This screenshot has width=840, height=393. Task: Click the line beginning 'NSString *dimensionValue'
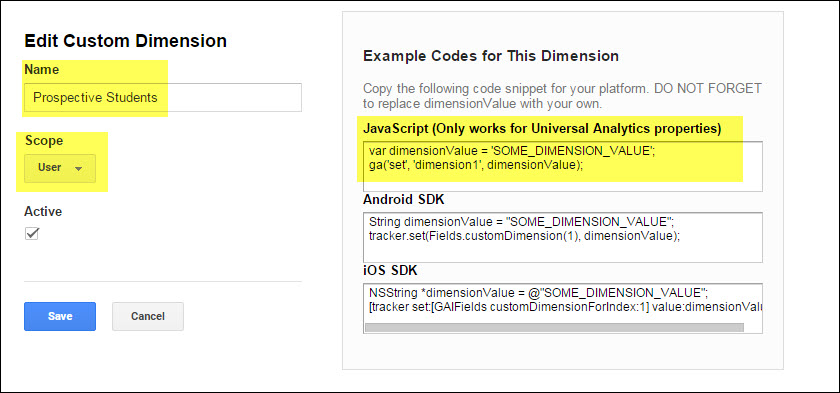538,293
